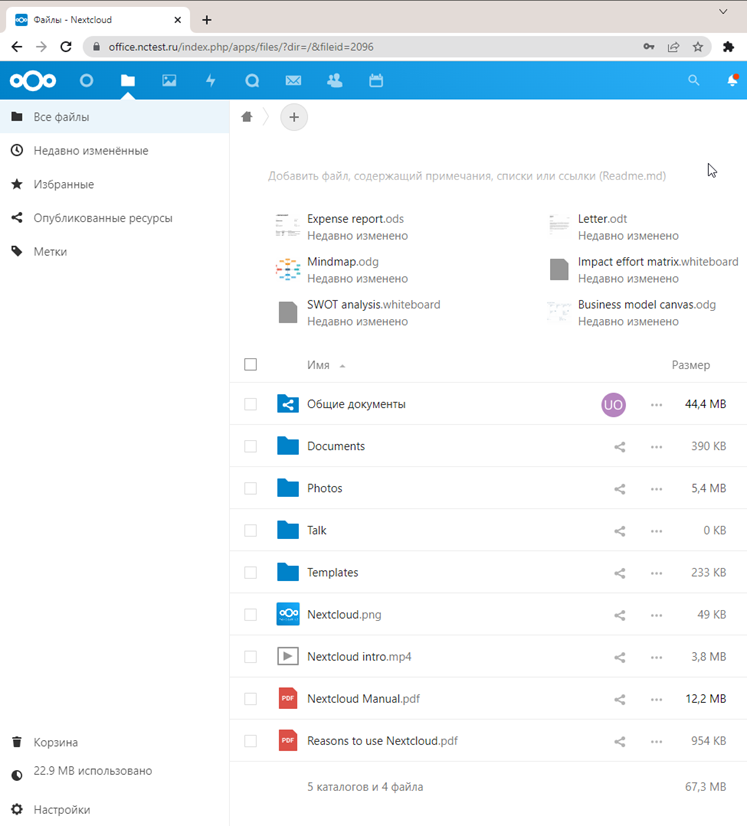Open the Contacts app icon

pyautogui.click(x=335, y=81)
